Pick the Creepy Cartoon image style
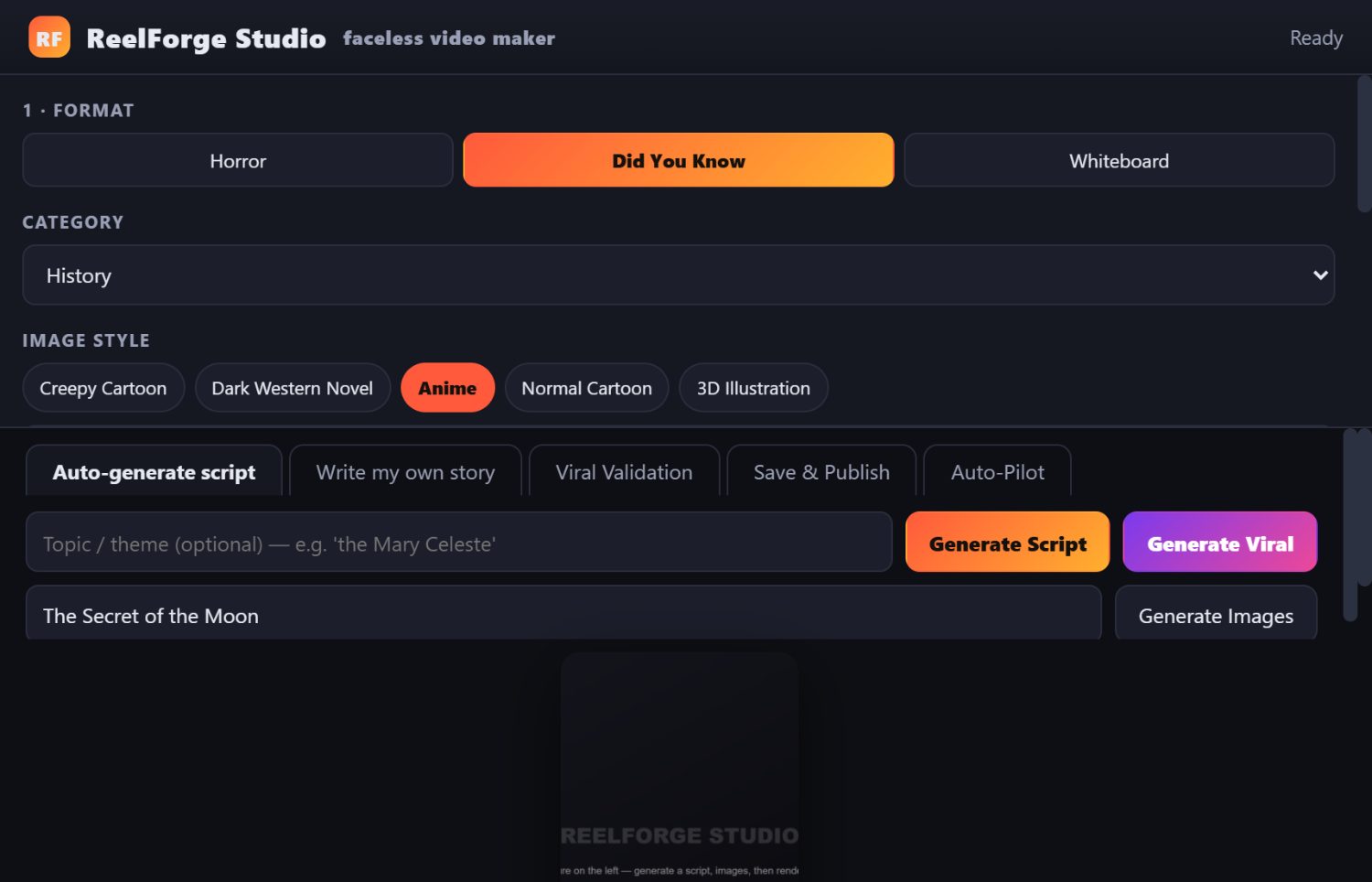This screenshot has width=1372, height=882. [x=103, y=388]
